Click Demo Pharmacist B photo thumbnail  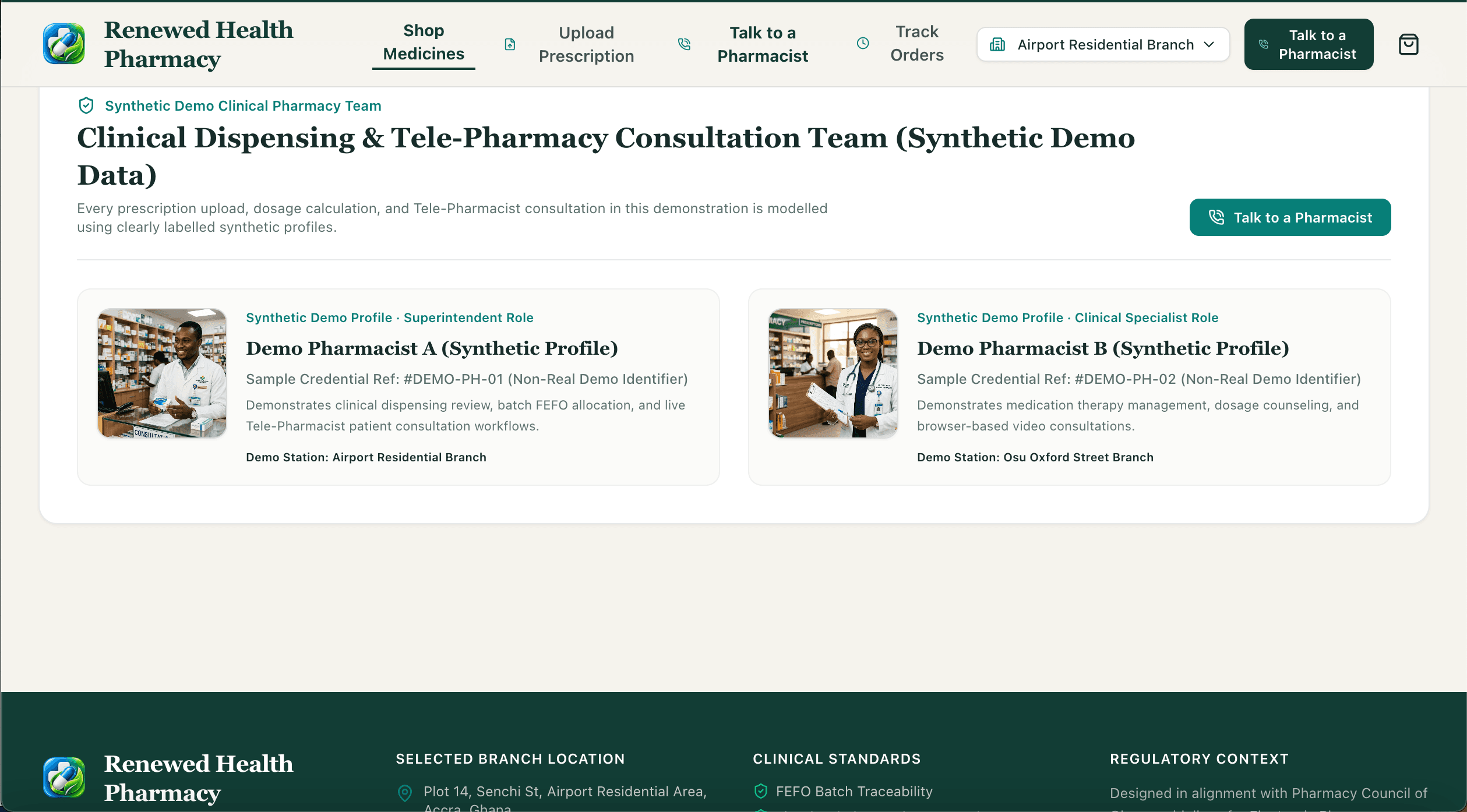point(833,373)
